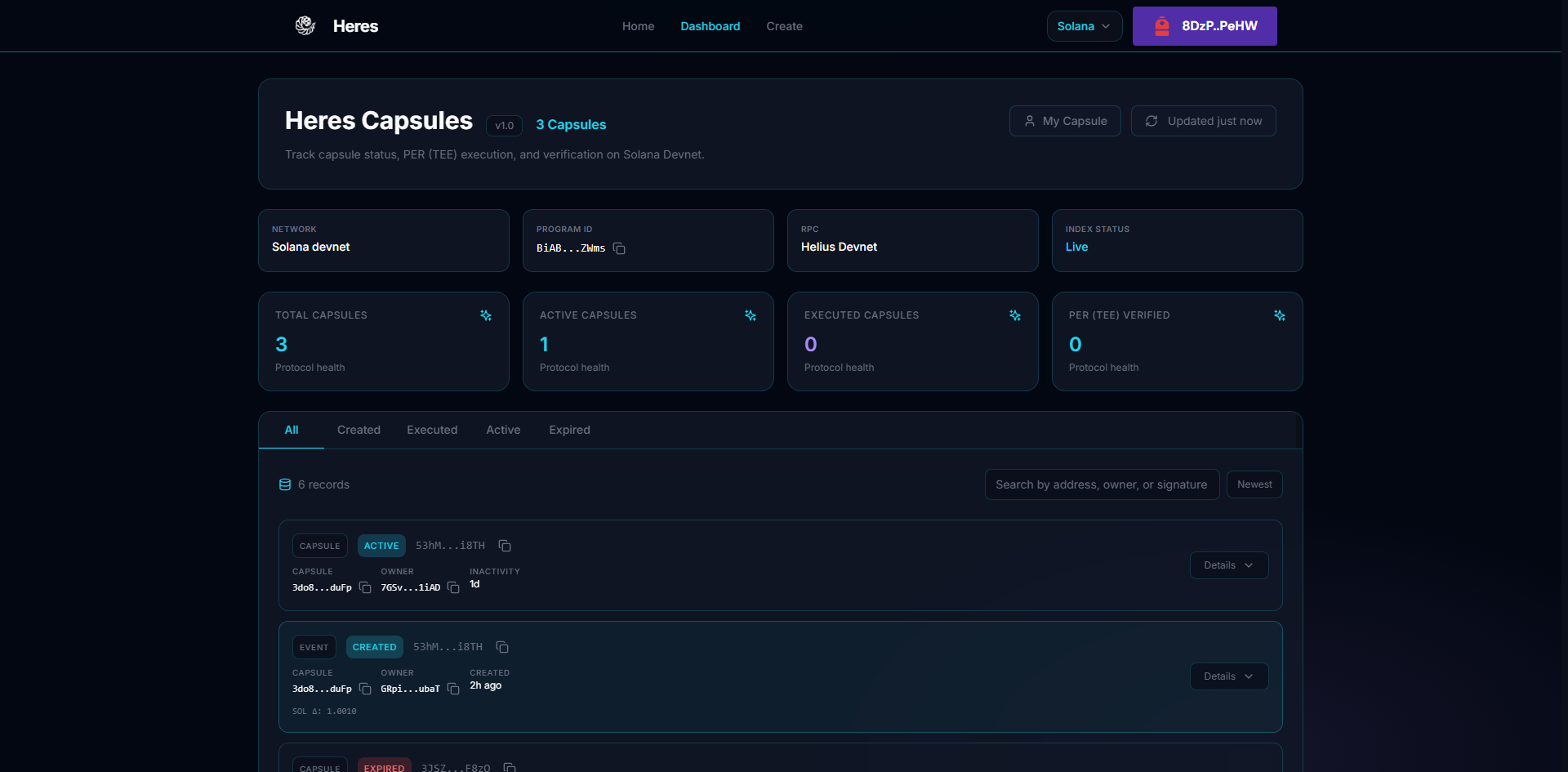Copy owner address 7GSv...1iAD

(x=453, y=587)
